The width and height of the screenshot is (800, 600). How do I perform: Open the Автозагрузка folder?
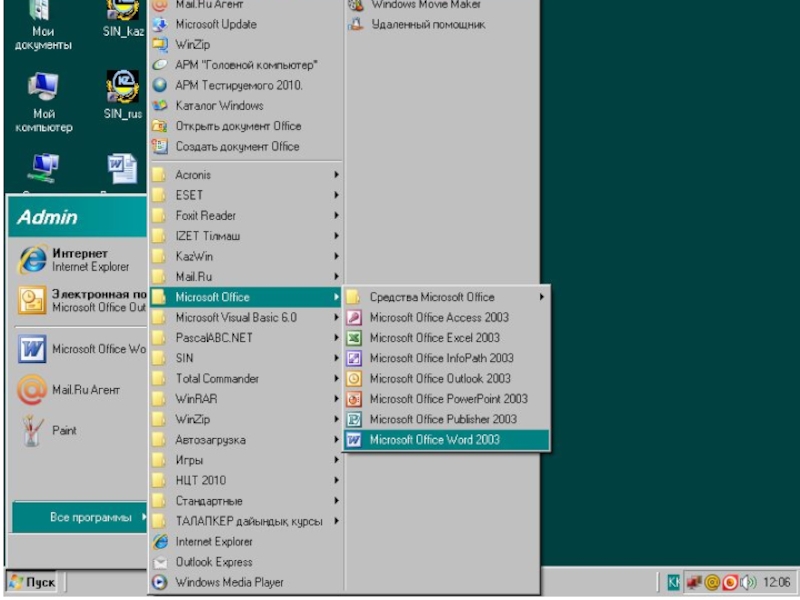tap(246, 440)
